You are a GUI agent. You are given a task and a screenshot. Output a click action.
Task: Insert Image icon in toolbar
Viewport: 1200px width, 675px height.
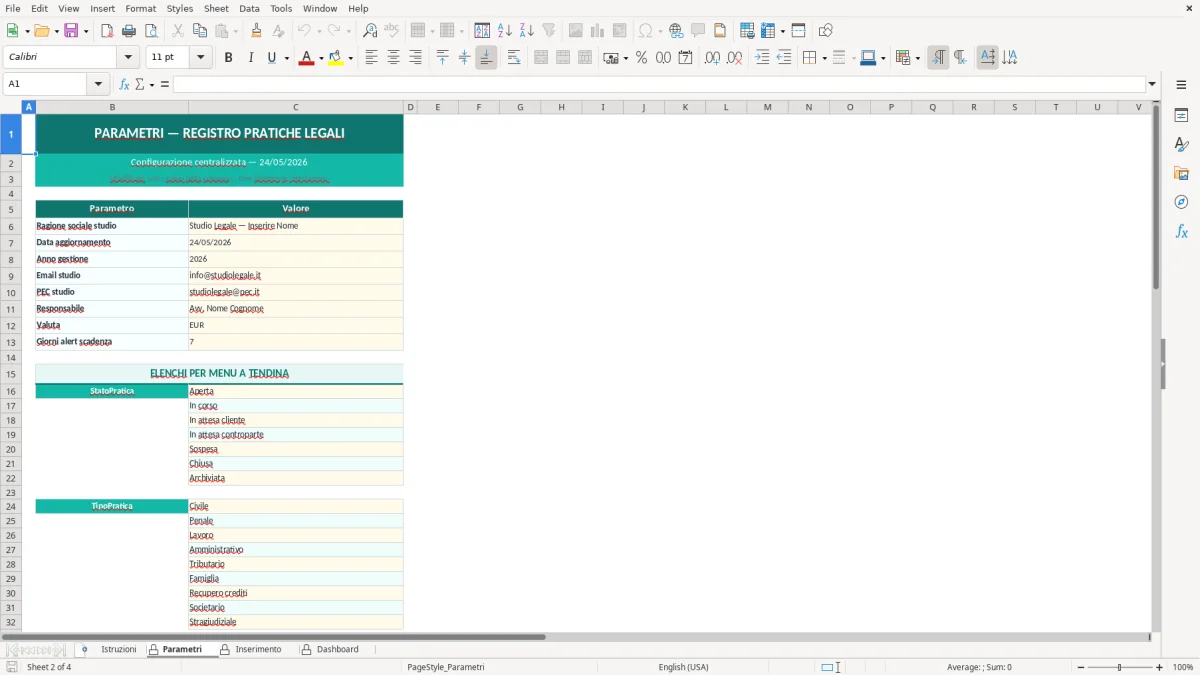576,31
